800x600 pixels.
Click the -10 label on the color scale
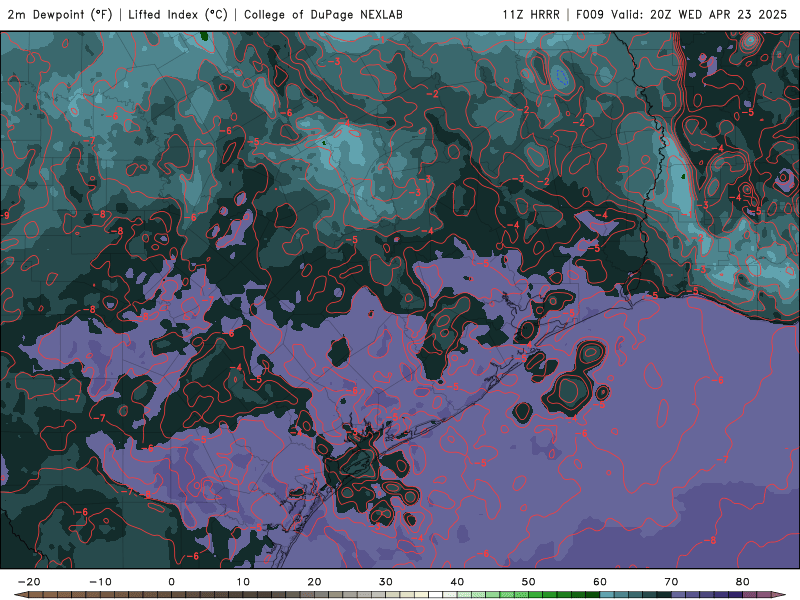[x=100, y=582]
